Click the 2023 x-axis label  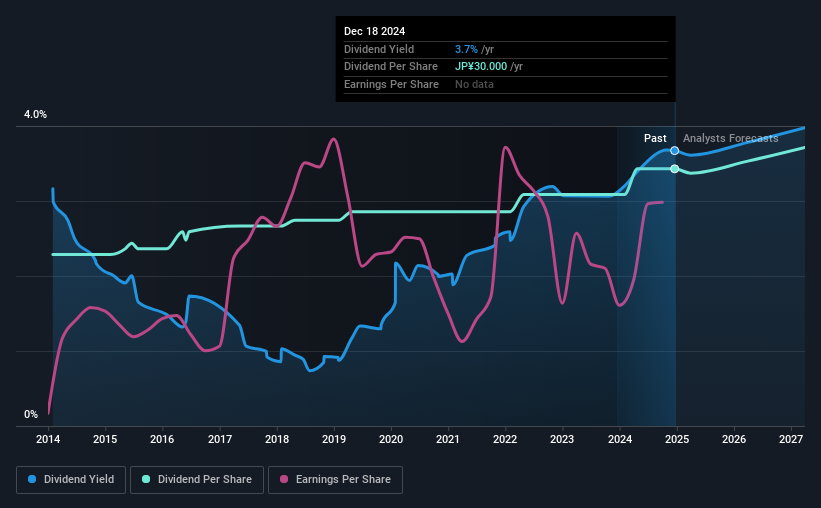(562, 439)
